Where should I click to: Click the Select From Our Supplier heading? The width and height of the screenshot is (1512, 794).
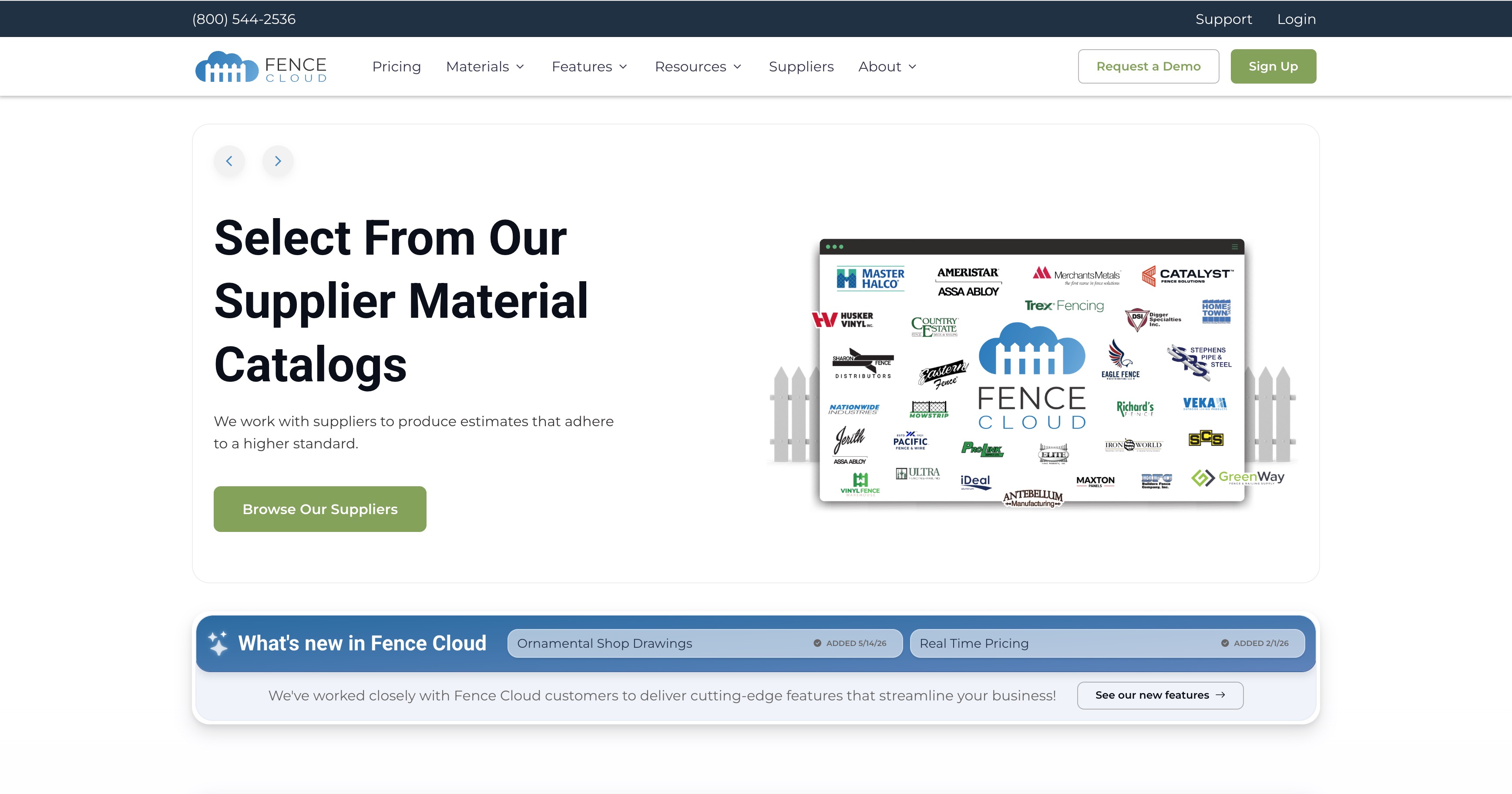[x=401, y=301]
